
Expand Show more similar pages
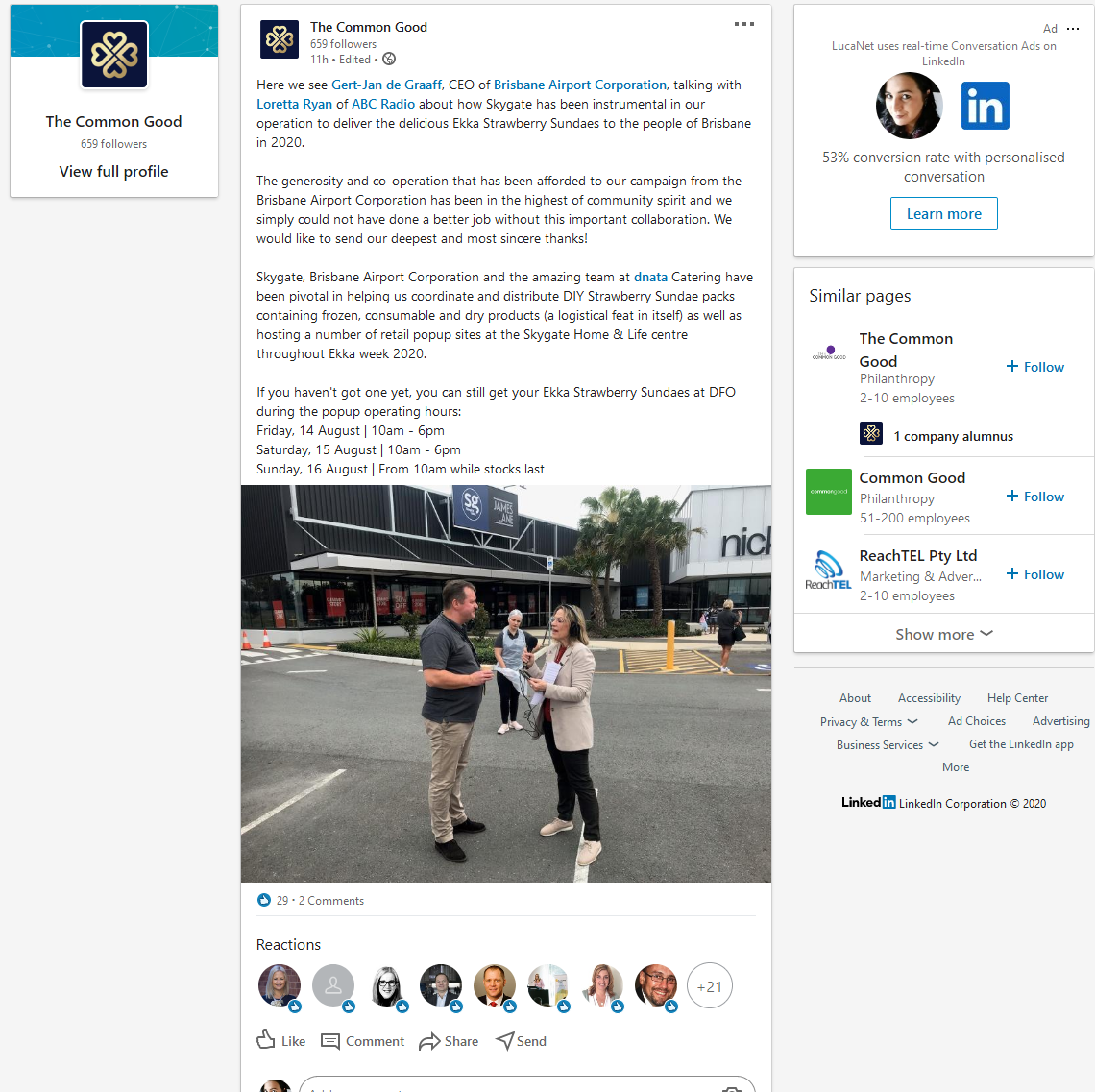[x=943, y=634]
